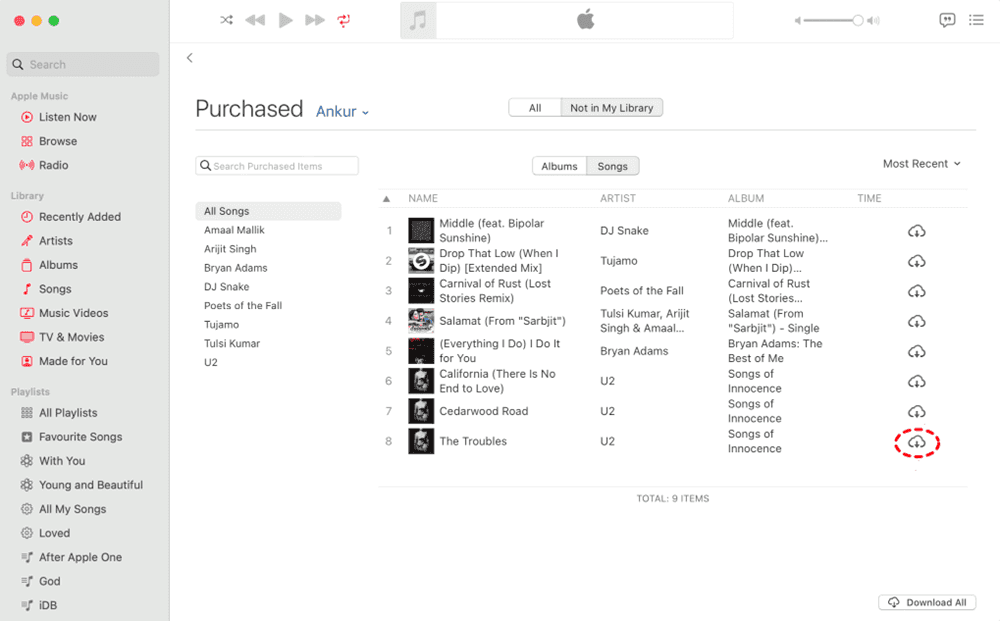Skip to the next track
1000x621 pixels.
pos(315,20)
